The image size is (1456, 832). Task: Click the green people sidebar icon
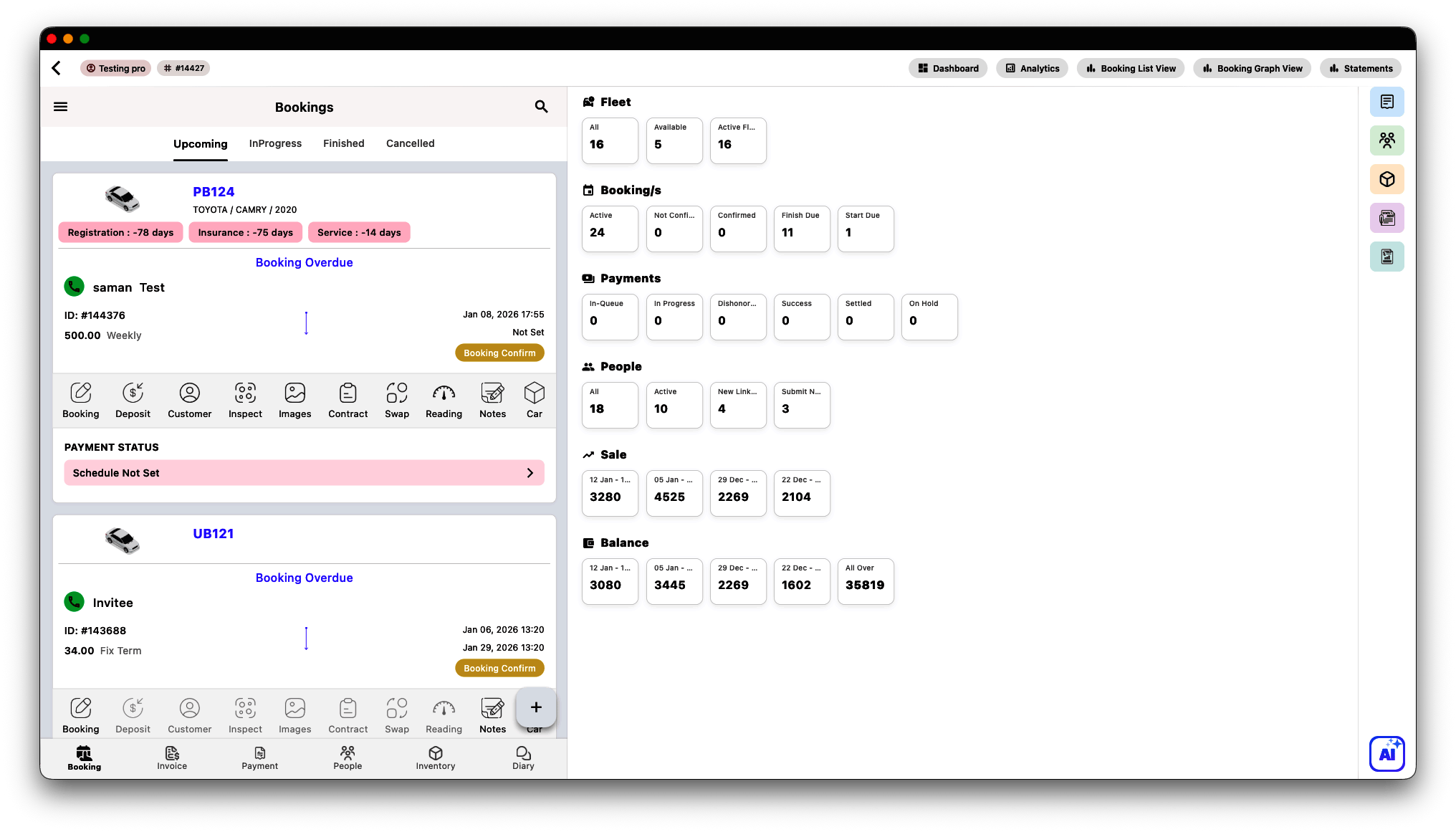point(1386,140)
